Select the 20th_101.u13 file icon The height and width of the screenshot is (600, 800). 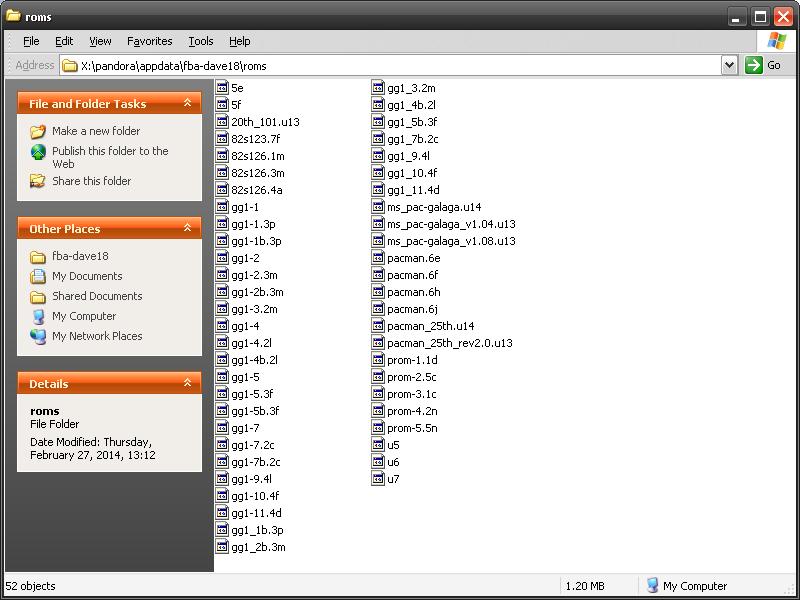pos(222,122)
